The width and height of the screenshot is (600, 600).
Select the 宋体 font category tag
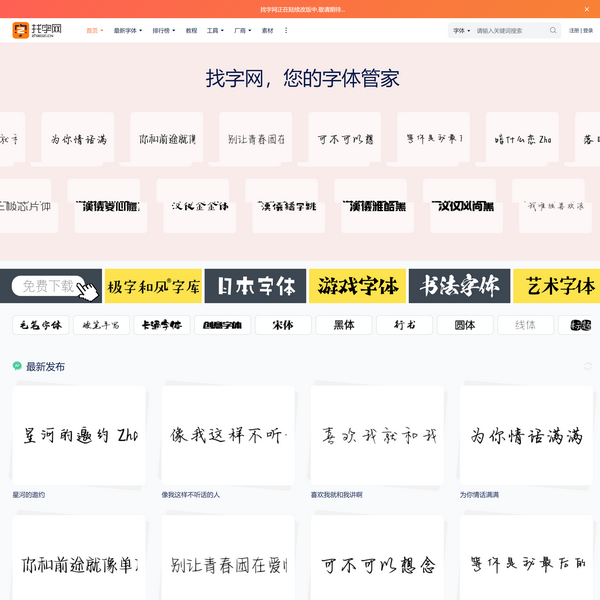coord(283,325)
